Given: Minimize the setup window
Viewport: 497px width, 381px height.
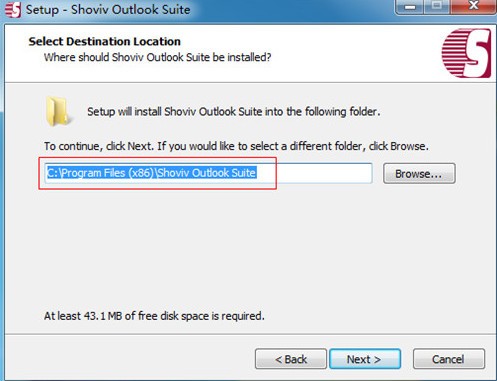Looking at the screenshot, I should click(410, 7).
